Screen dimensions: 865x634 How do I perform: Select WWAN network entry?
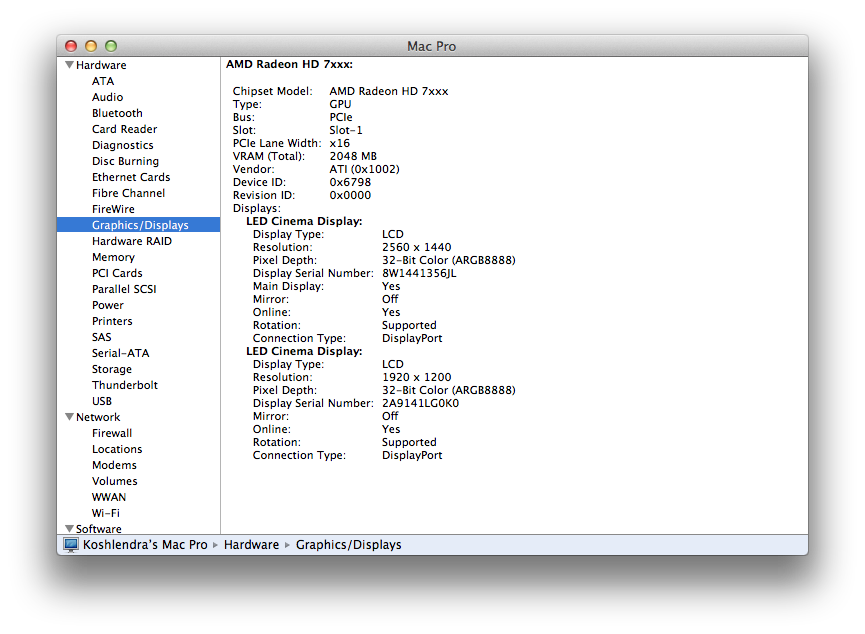pos(109,497)
